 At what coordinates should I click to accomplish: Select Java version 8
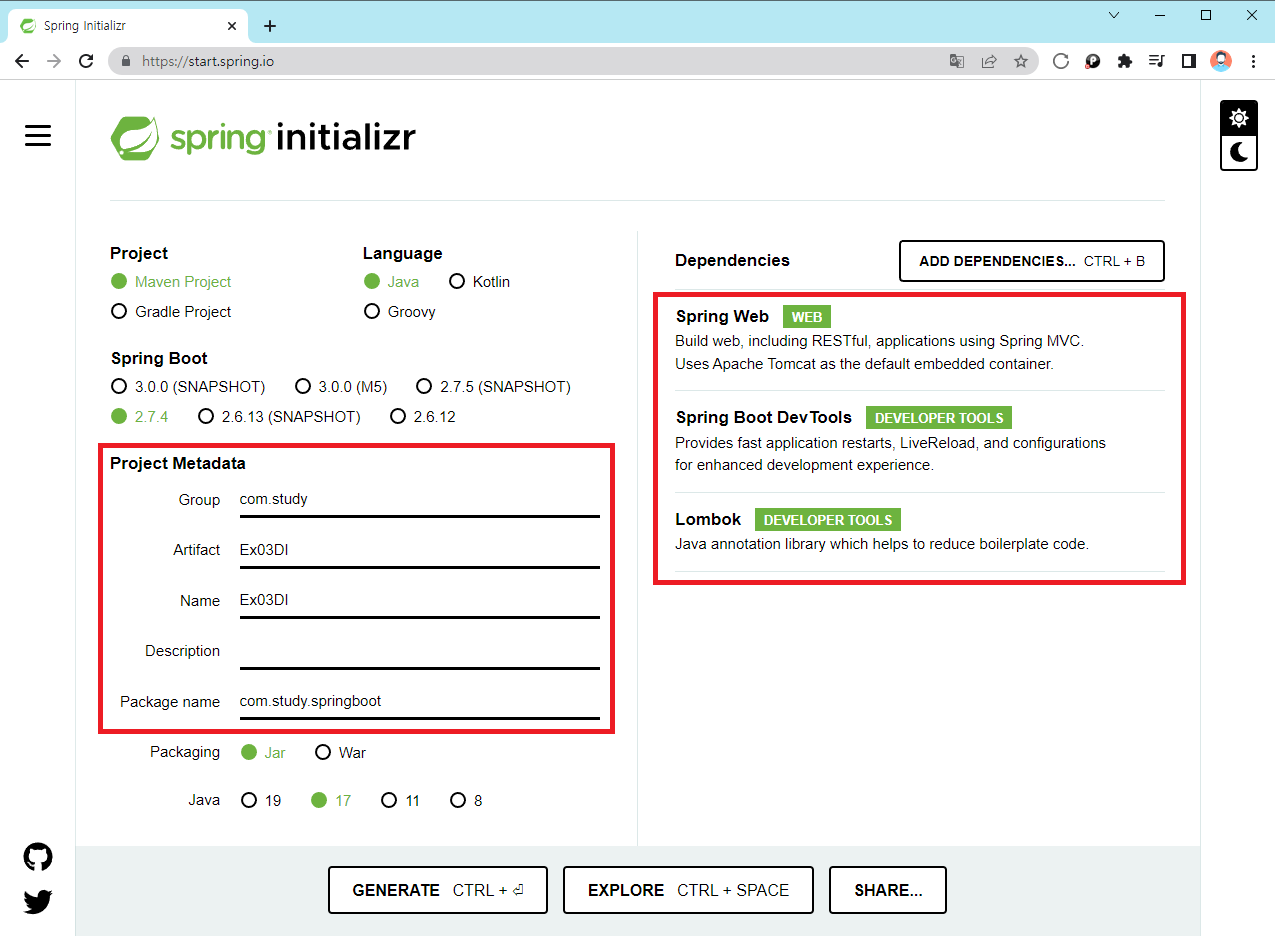(x=466, y=800)
